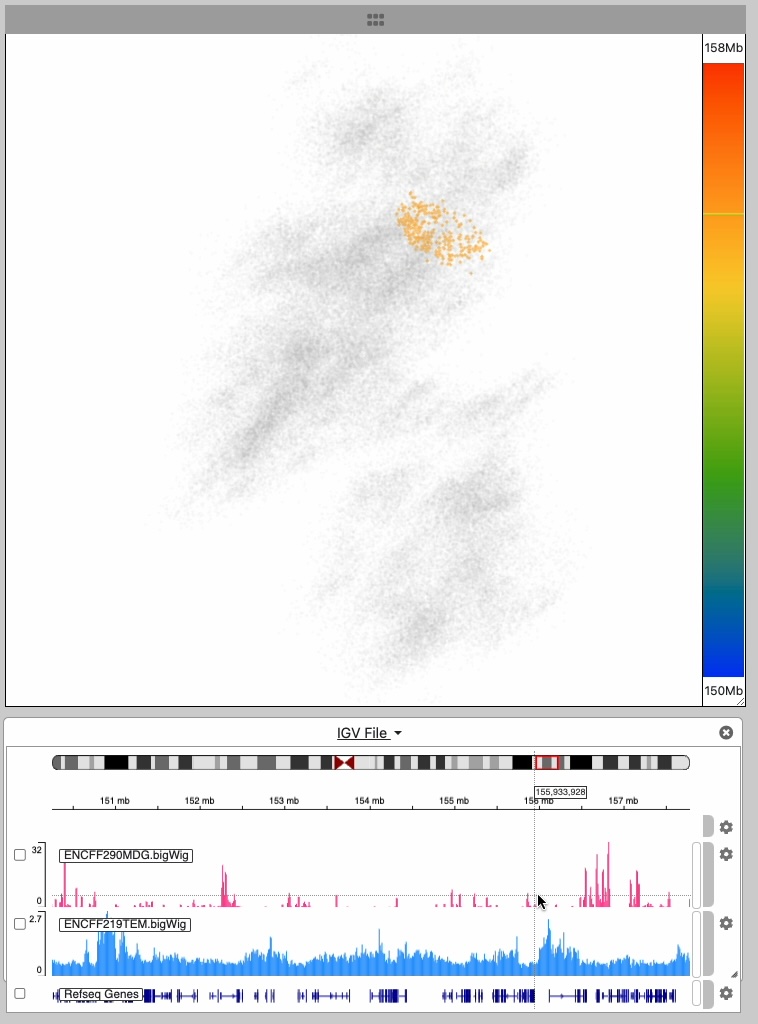Grab the drag handle at top of panel

(376, 19)
